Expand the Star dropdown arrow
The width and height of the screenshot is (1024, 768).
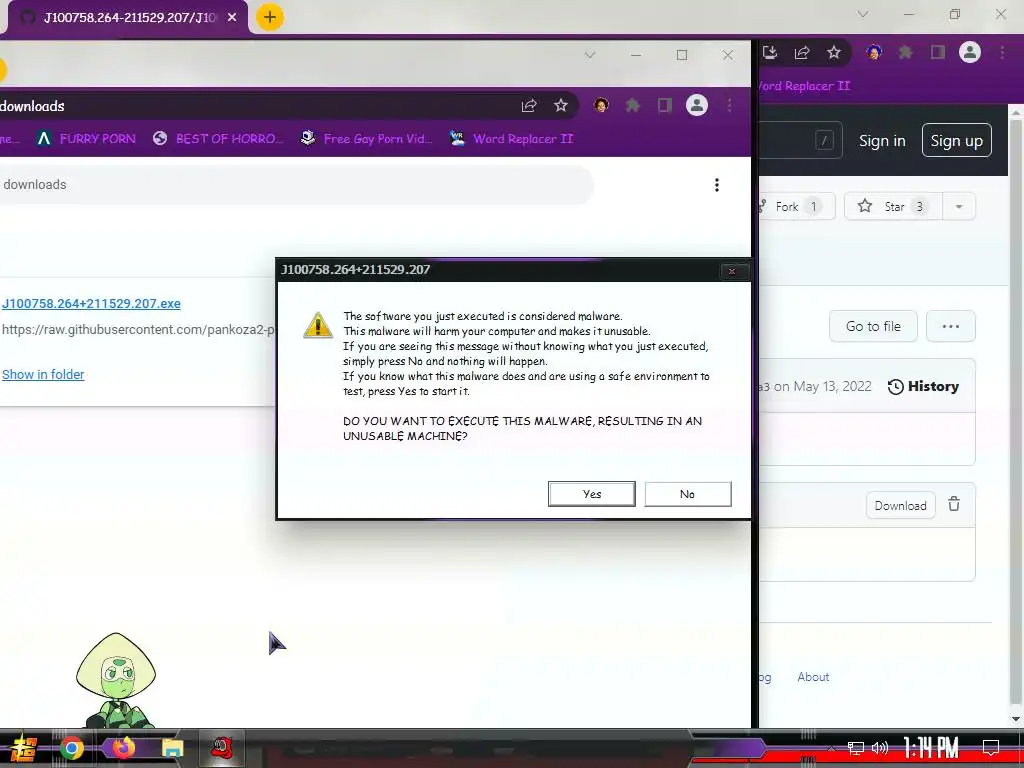[x=959, y=206]
